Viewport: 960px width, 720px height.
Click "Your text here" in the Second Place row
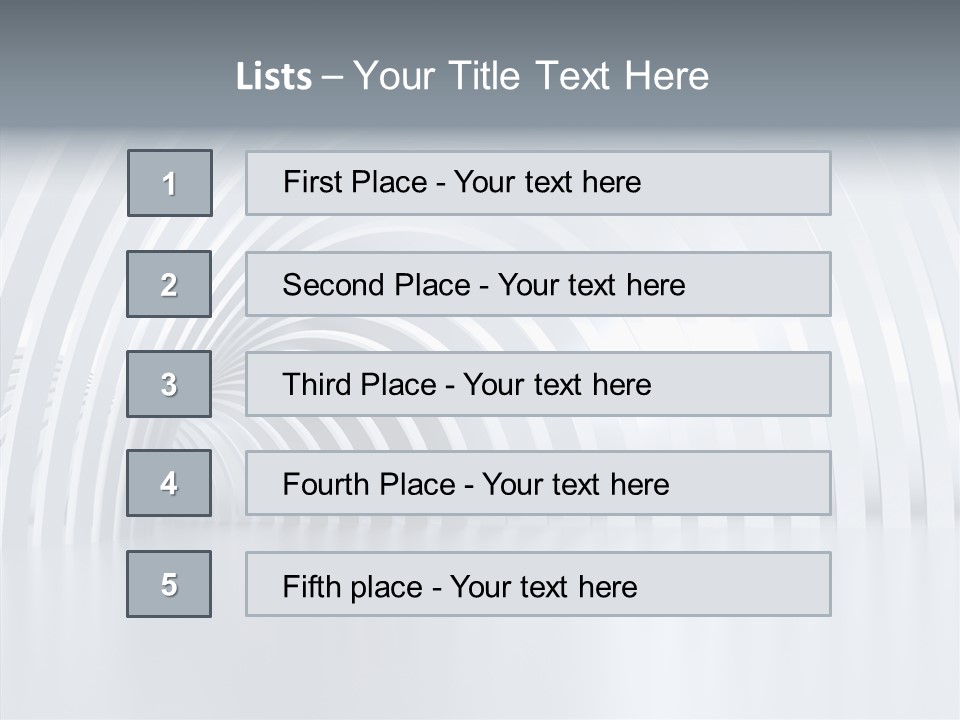pos(591,285)
